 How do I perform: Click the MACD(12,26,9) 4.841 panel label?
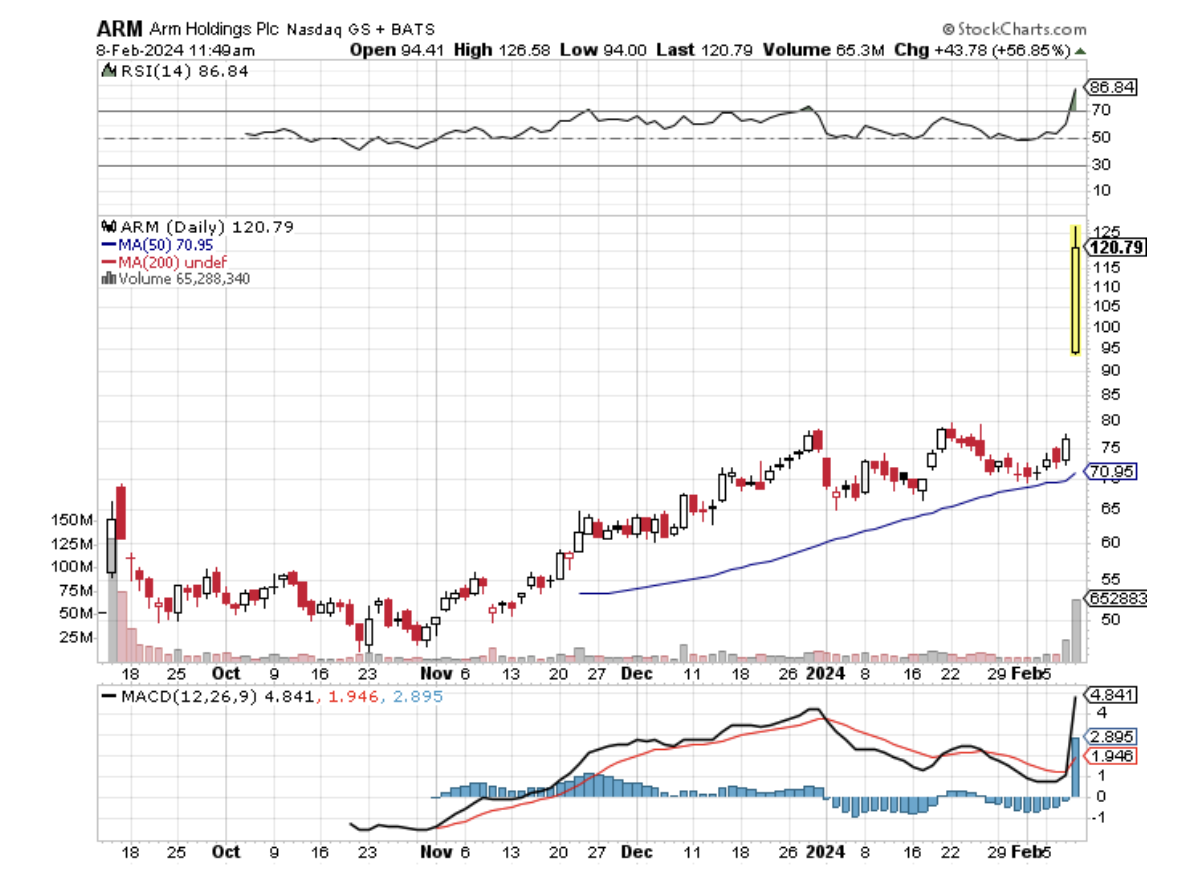pos(217,697)
